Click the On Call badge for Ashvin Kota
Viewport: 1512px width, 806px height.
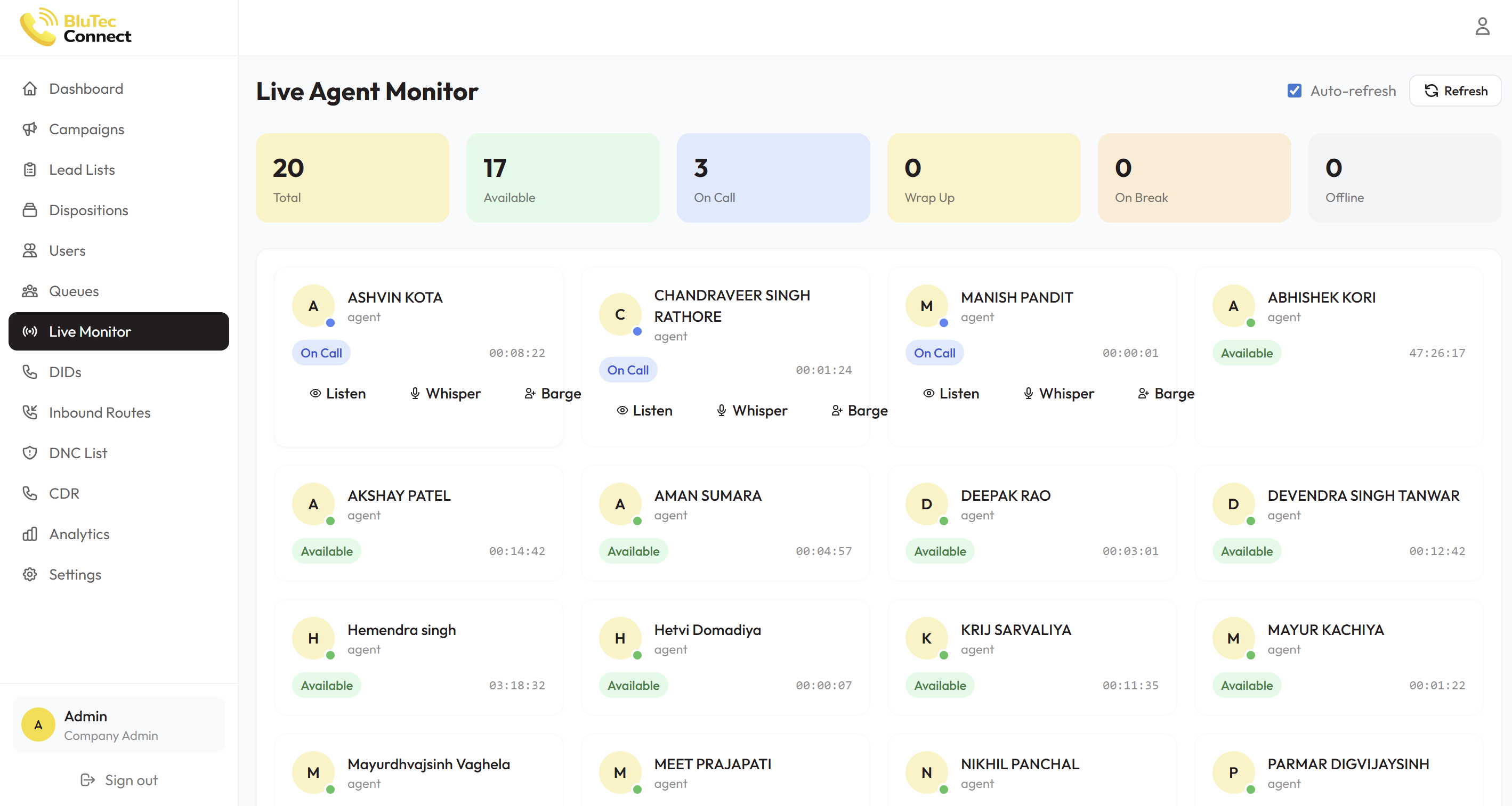(321, 353)
